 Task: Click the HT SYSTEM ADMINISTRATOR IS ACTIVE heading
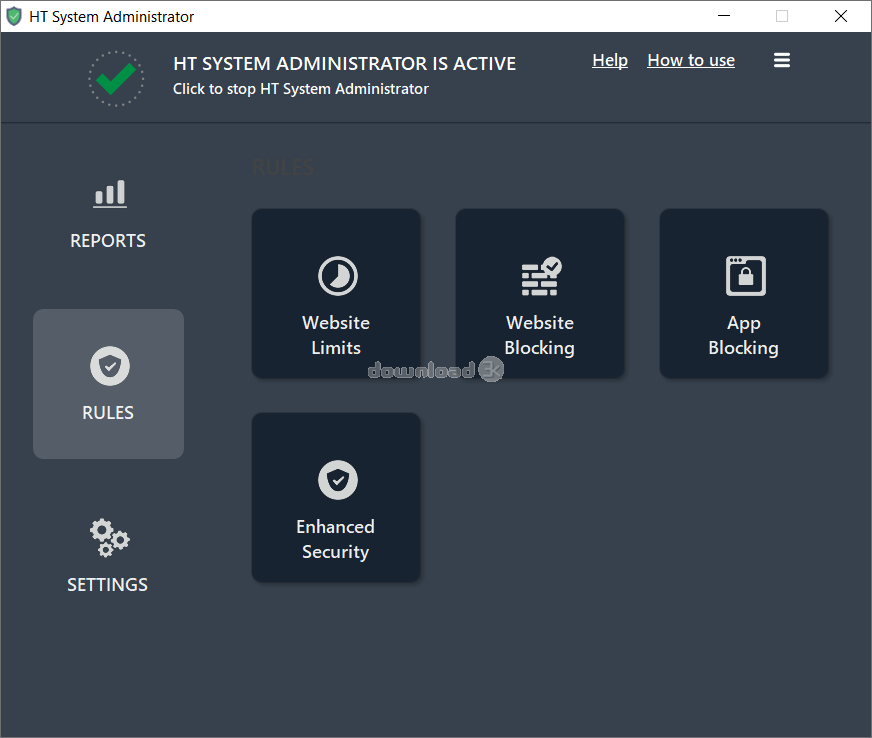[x=344, y=63]
